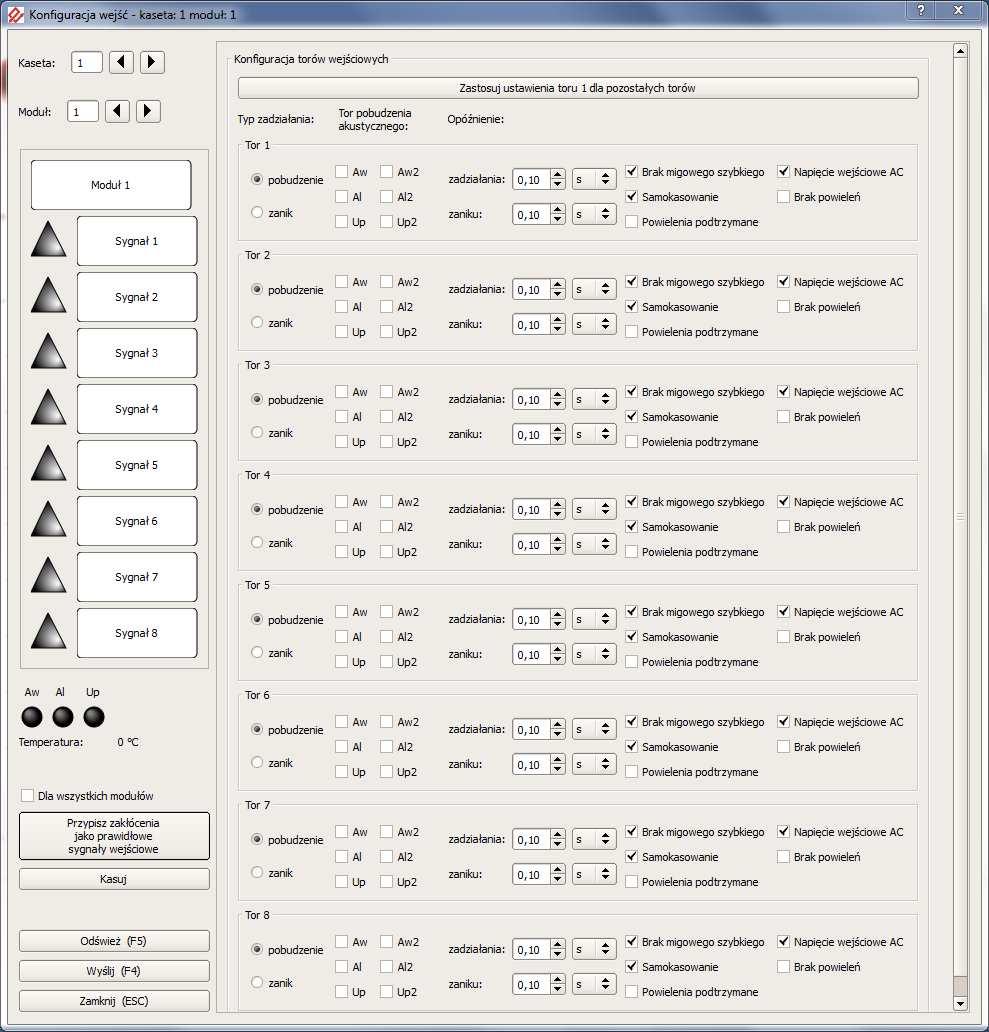Click the Aw status LED indicator
The image size is (989, 1032).
click(x=32, y=717)
